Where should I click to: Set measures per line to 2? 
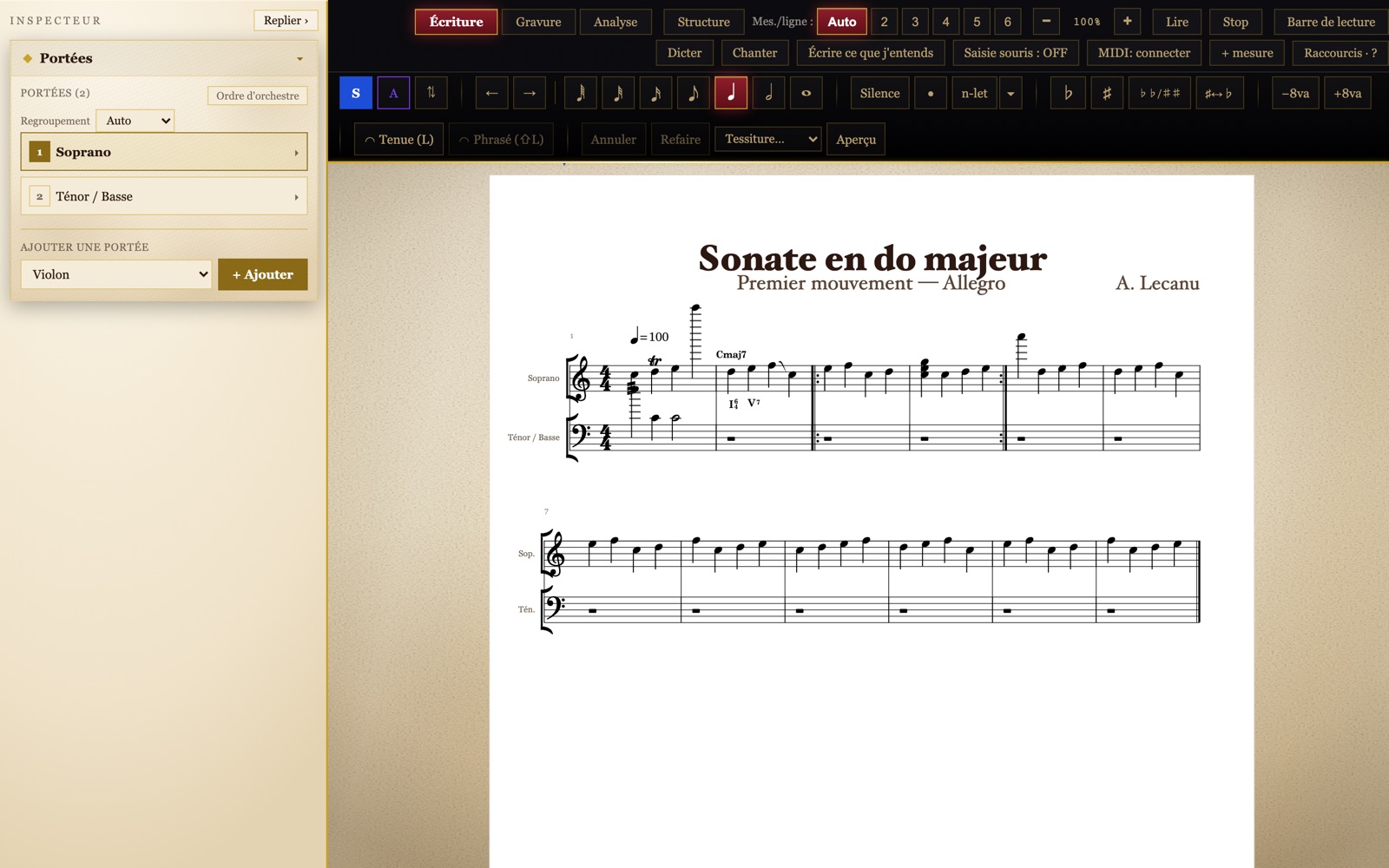(884, 22)
